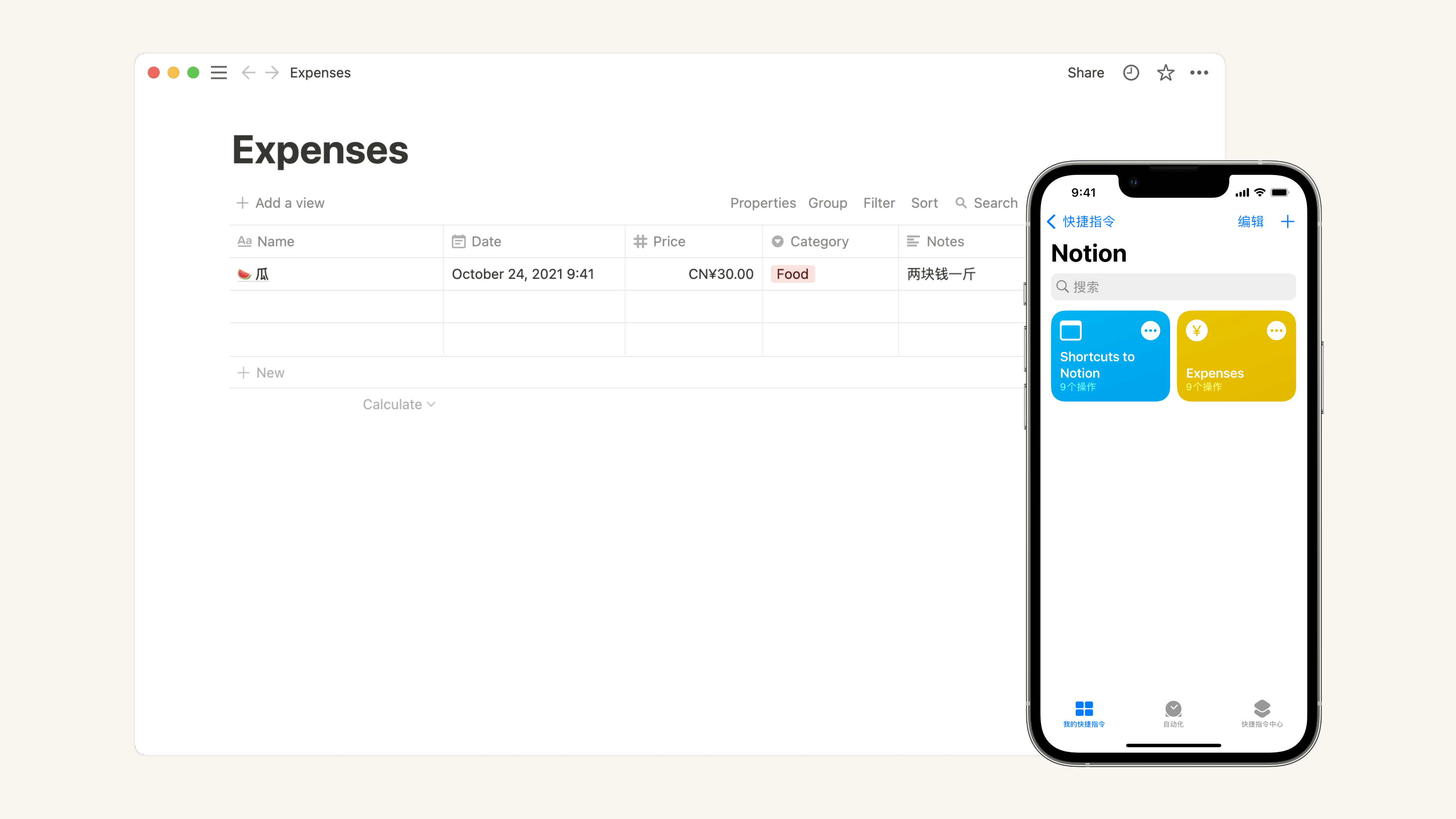
Task: Tap the yen icon on Expenses card
Action: 1197,331
